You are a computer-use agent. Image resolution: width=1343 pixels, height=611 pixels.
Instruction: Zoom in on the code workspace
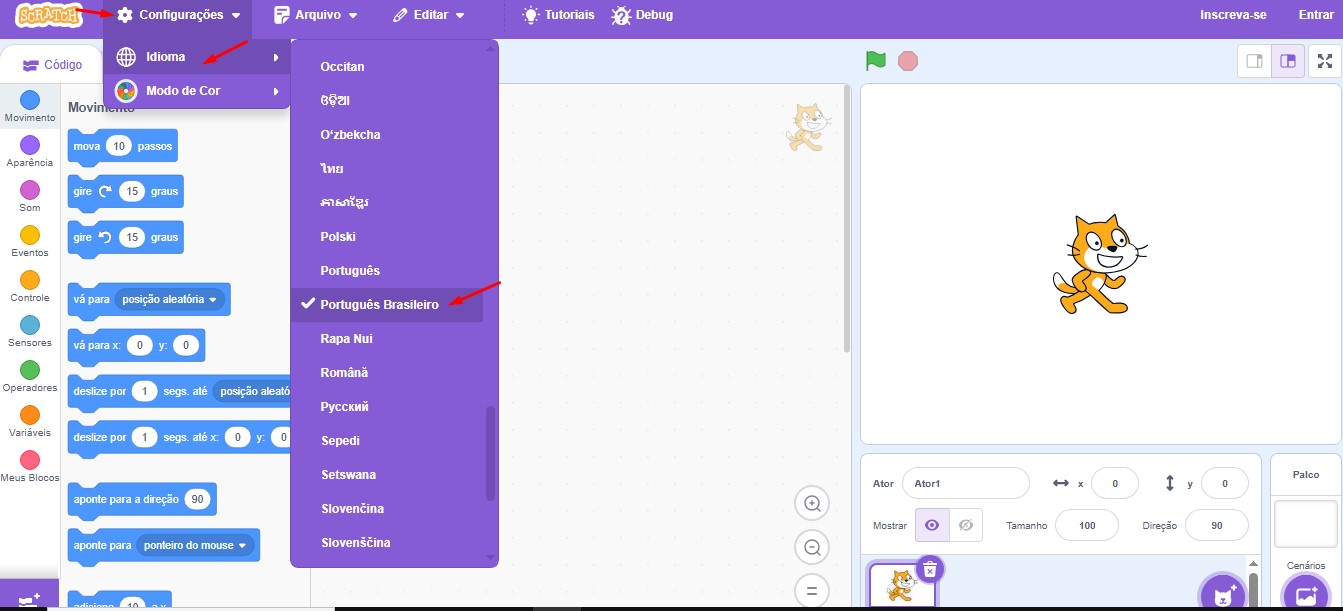pos(812,504)
